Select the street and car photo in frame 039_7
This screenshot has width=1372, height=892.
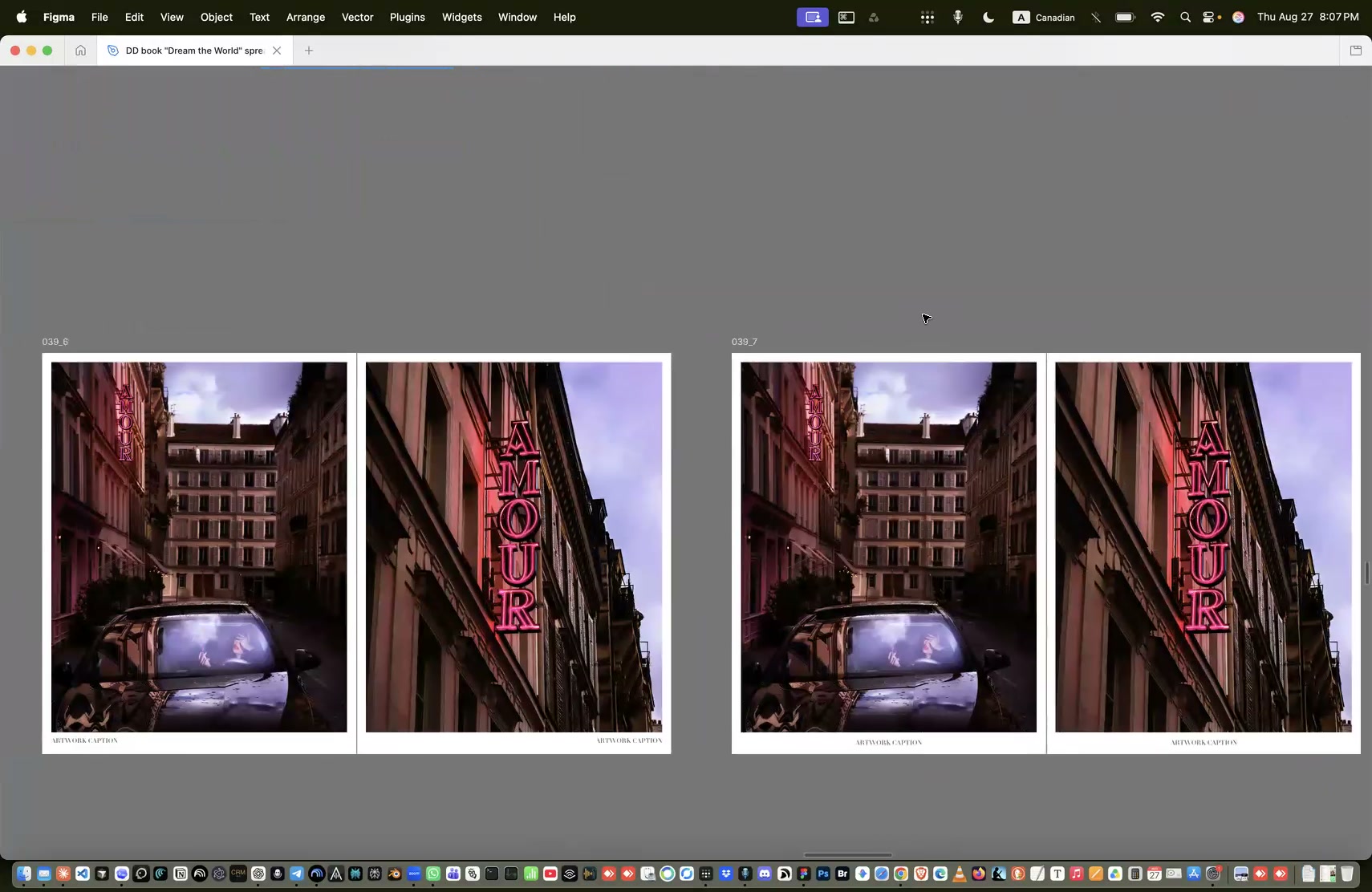[888, 547]
